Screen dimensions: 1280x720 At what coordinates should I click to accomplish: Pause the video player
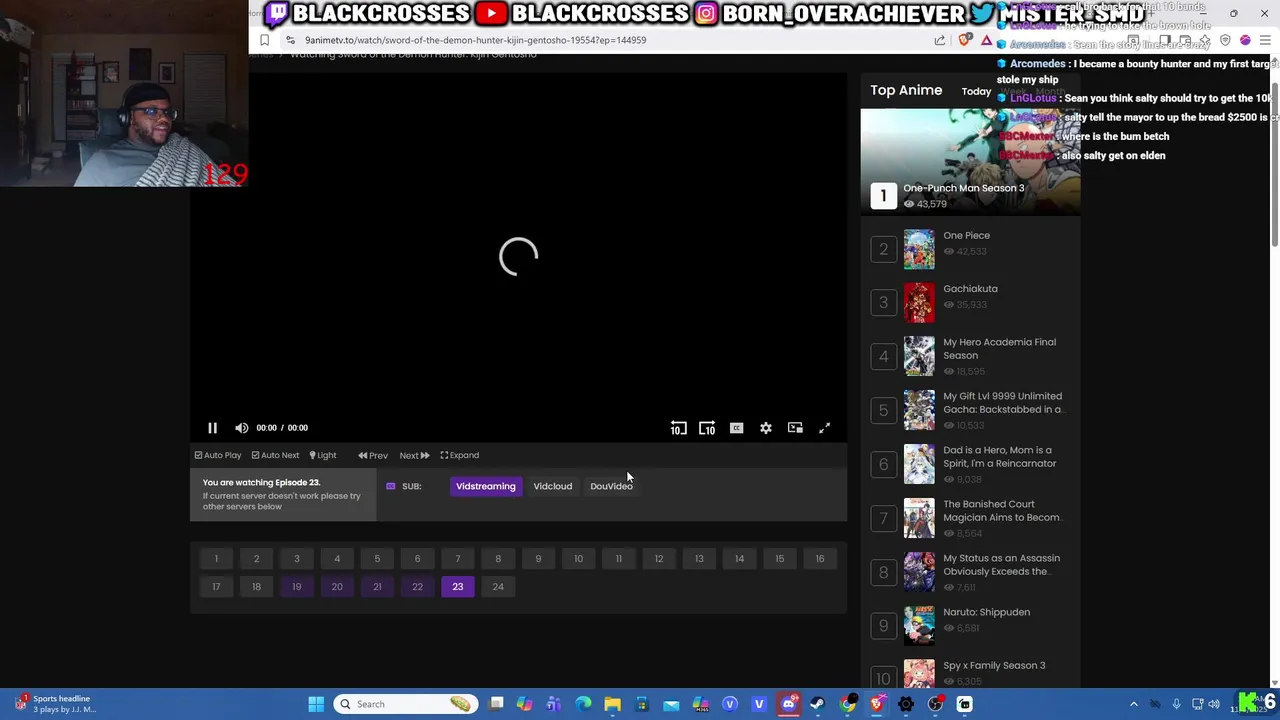[212, 428]
